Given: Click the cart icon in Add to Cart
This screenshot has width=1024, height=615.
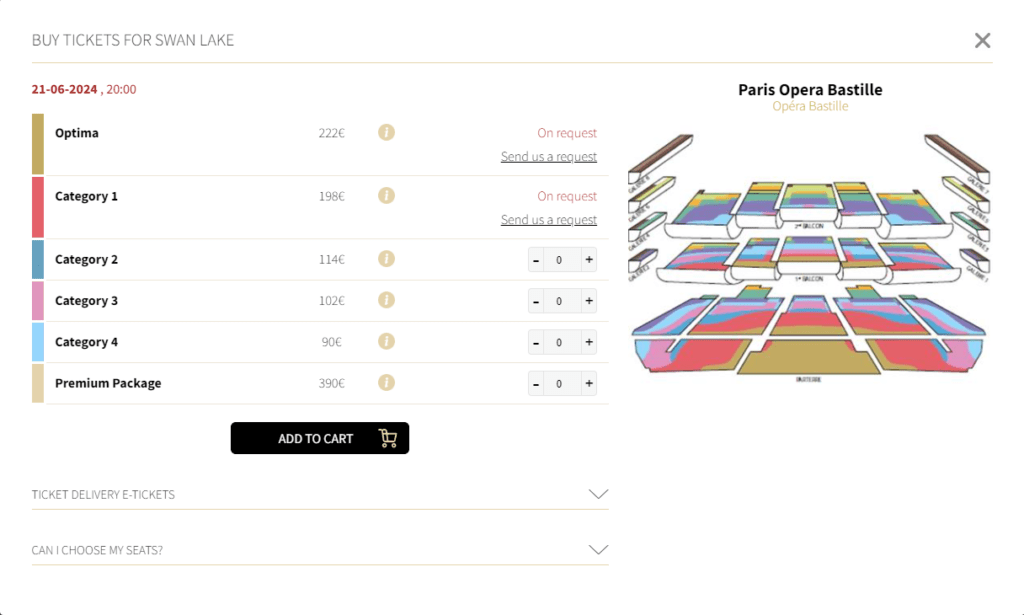Looking at the screenshot, I should click(388, 438).
